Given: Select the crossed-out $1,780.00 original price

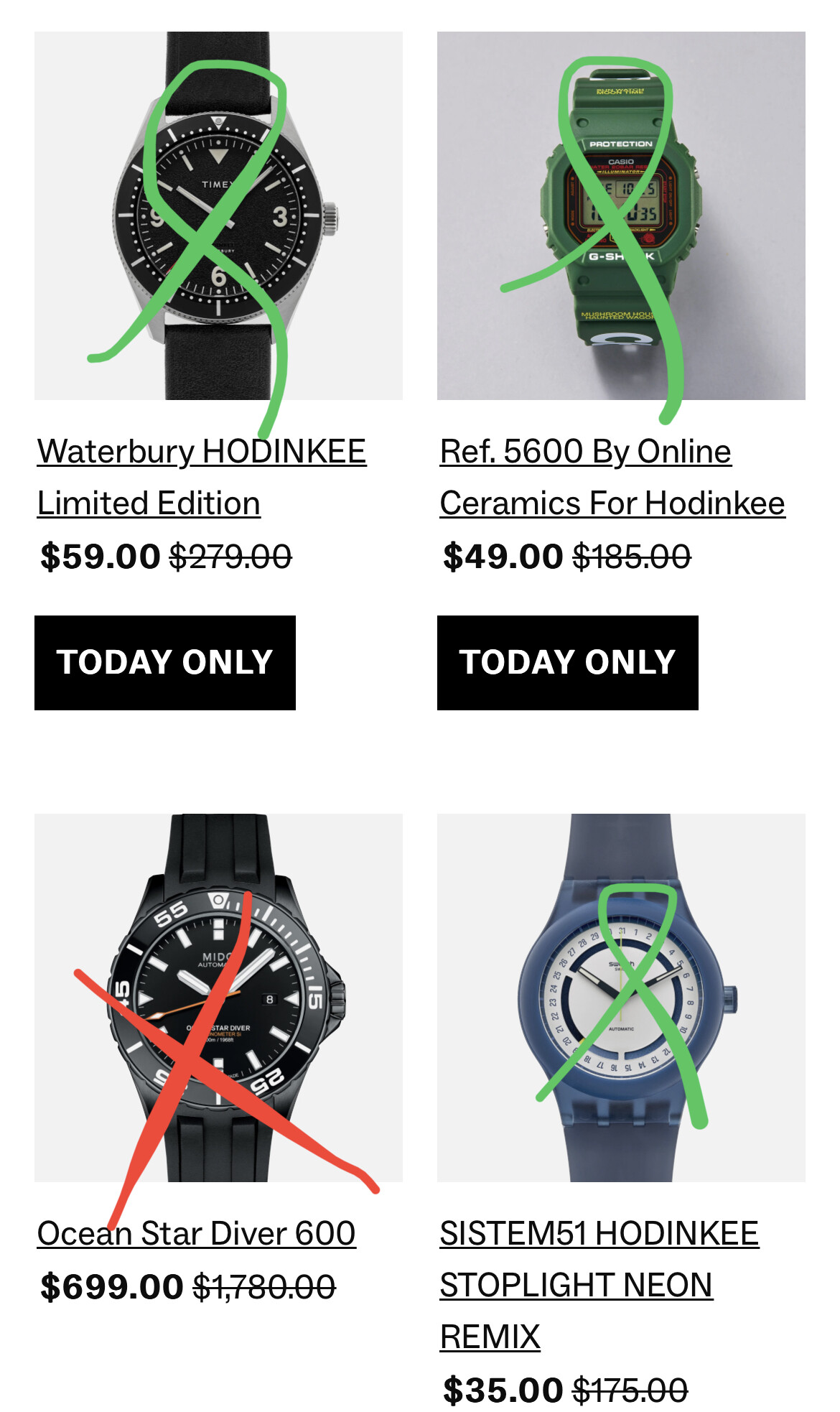Looking at the screenshot, I should point(264,1286).
